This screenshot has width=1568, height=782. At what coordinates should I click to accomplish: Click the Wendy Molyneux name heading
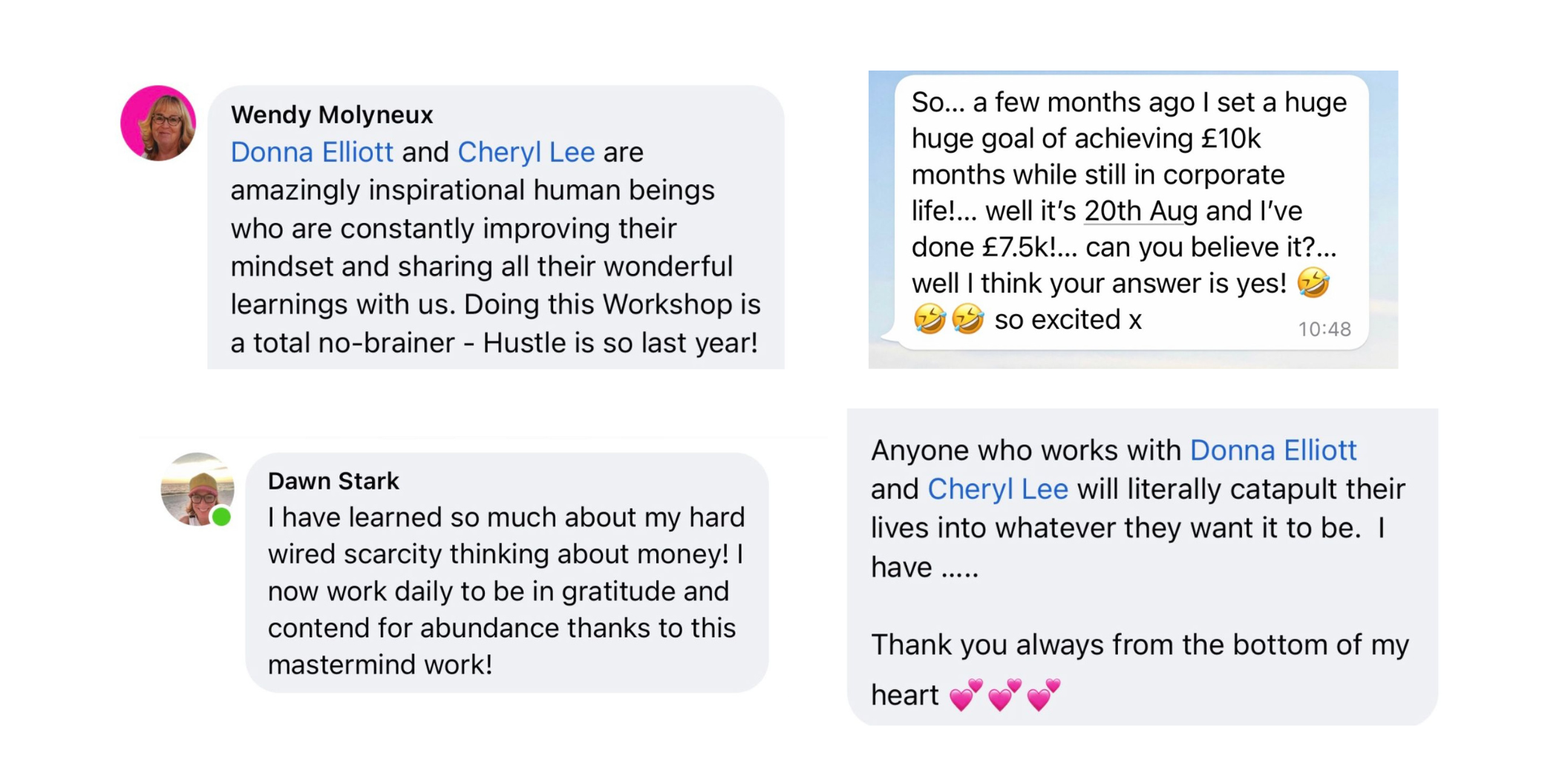point(332,114)
